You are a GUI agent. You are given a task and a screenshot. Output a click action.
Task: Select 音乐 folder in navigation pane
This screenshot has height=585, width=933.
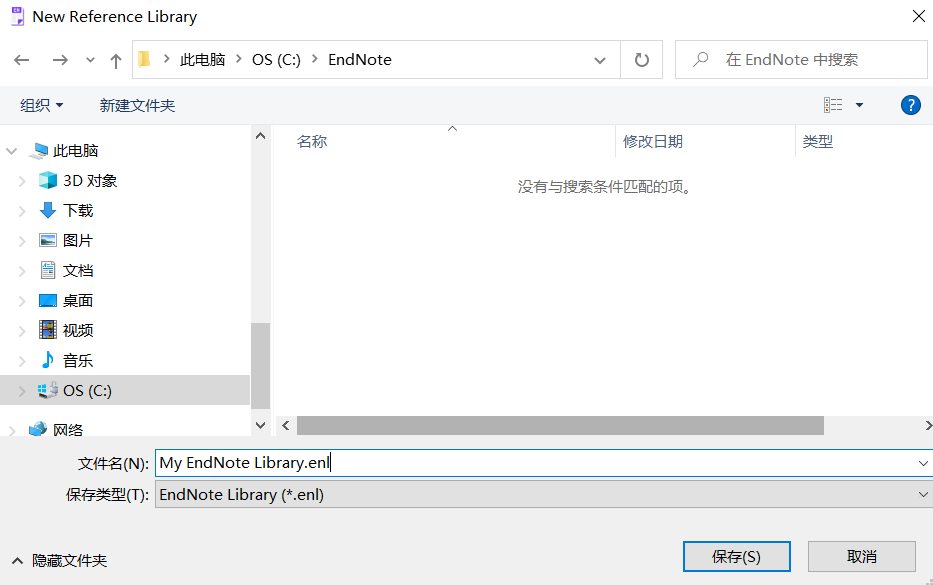tap(78, 361)
